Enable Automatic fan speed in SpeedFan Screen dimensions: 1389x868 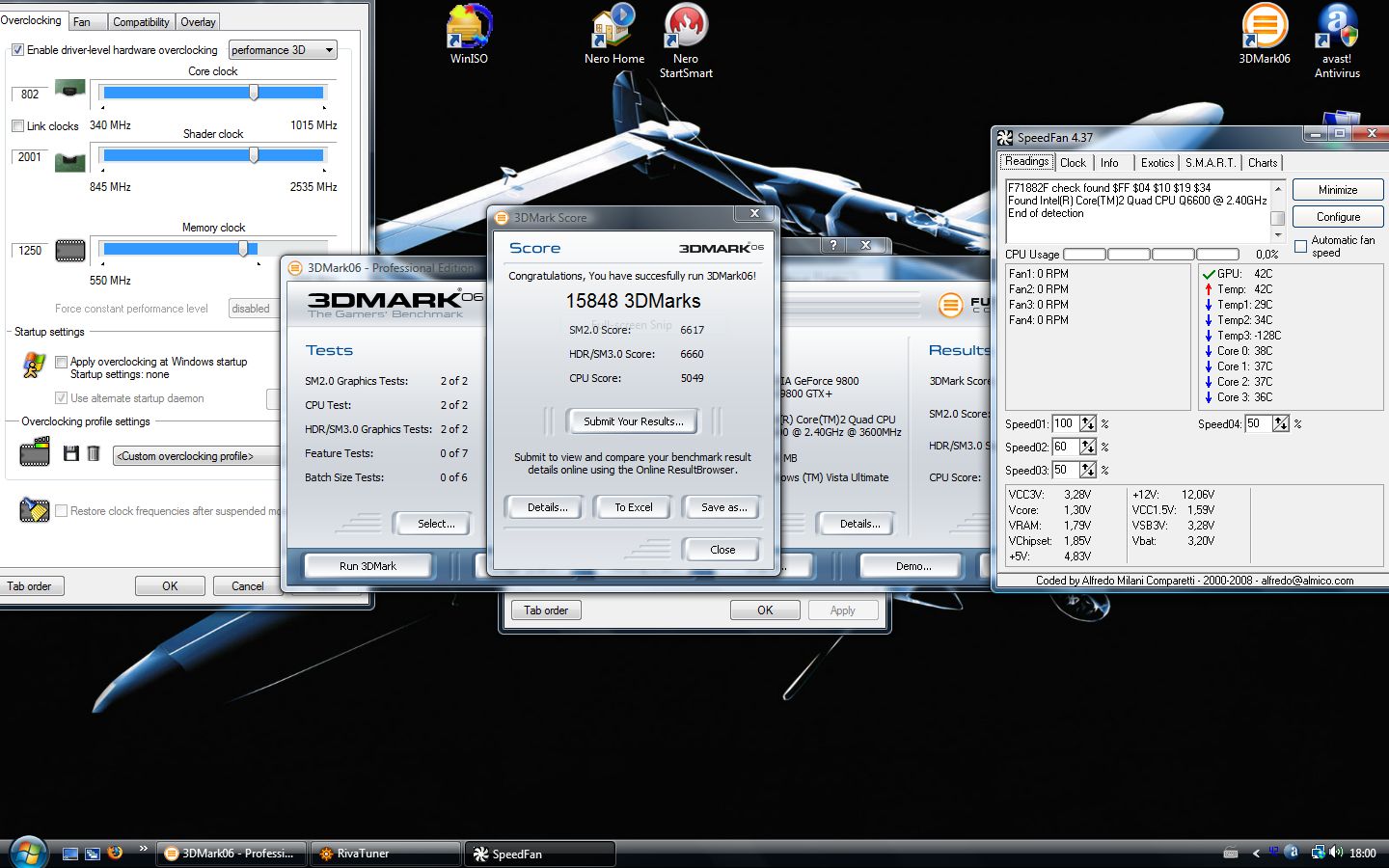tap(1300, 247)
